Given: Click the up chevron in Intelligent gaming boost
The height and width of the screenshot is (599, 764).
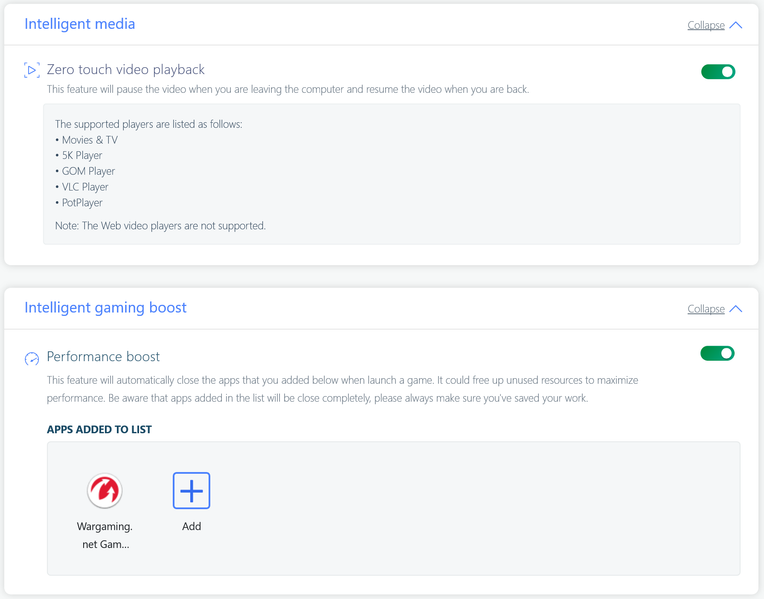Looking at the screenshot, I should [x=736, y=309].
